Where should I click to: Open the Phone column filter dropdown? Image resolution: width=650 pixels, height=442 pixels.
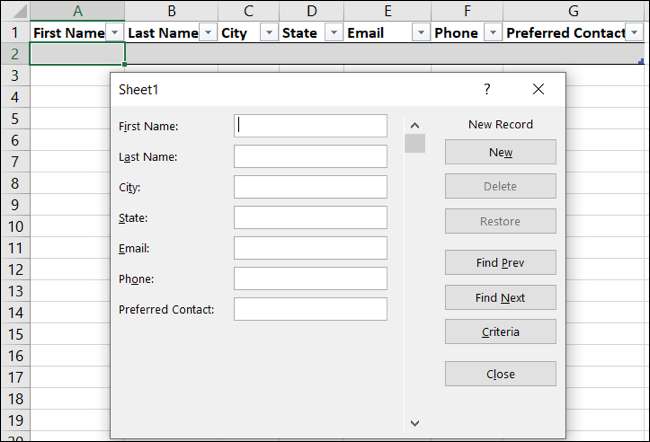click(x=491, y=33)
